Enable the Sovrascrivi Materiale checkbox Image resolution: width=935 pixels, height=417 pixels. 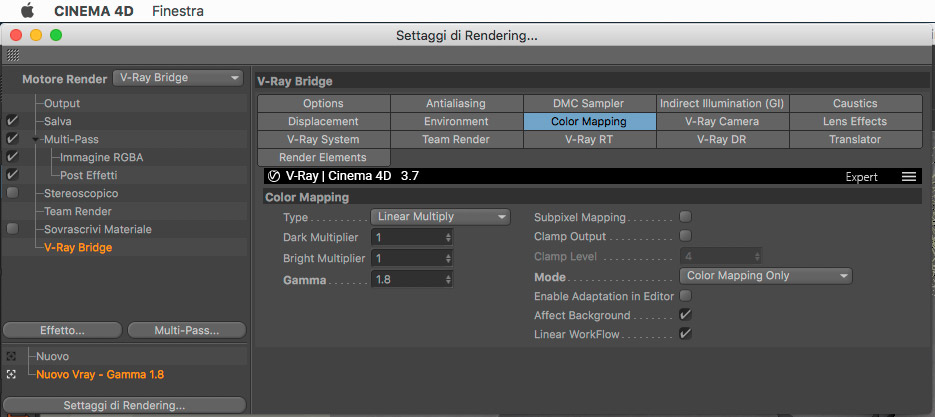coord(13,229)
